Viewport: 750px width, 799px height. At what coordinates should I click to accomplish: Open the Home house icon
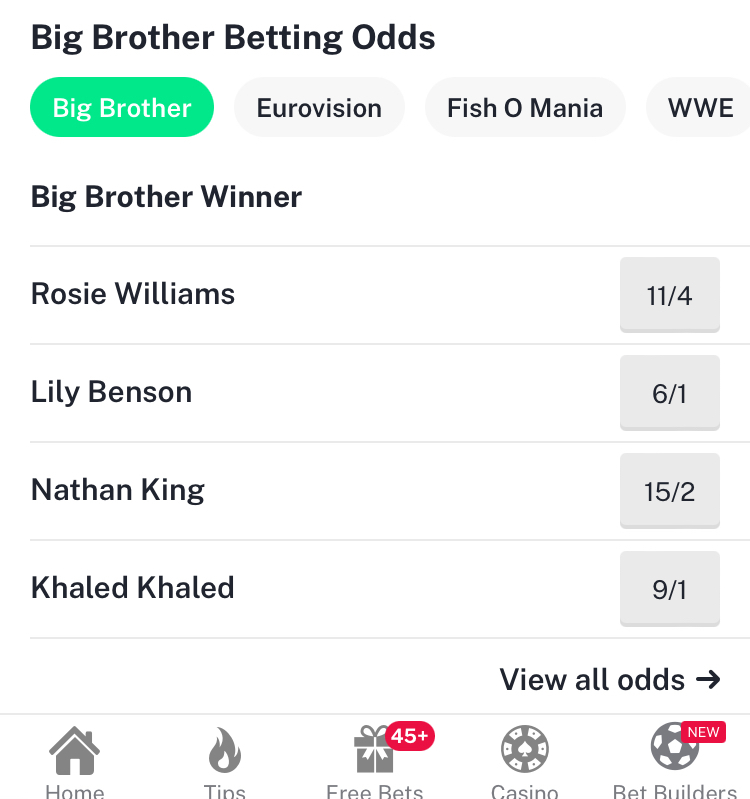point(74,750)
